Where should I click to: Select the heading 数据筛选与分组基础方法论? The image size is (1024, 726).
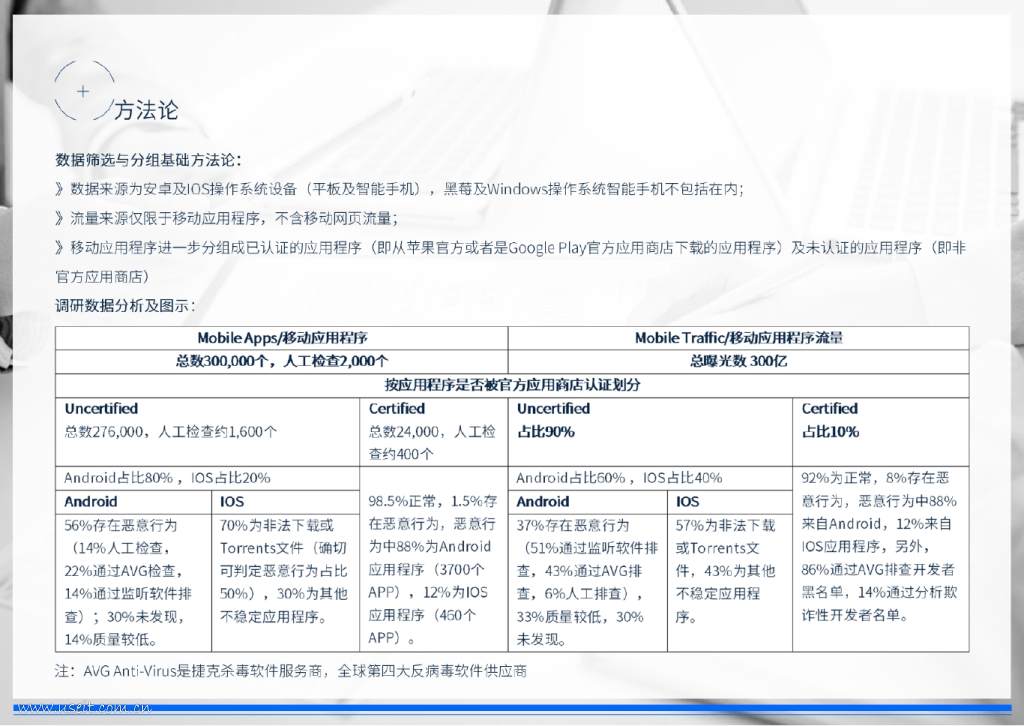149,160
